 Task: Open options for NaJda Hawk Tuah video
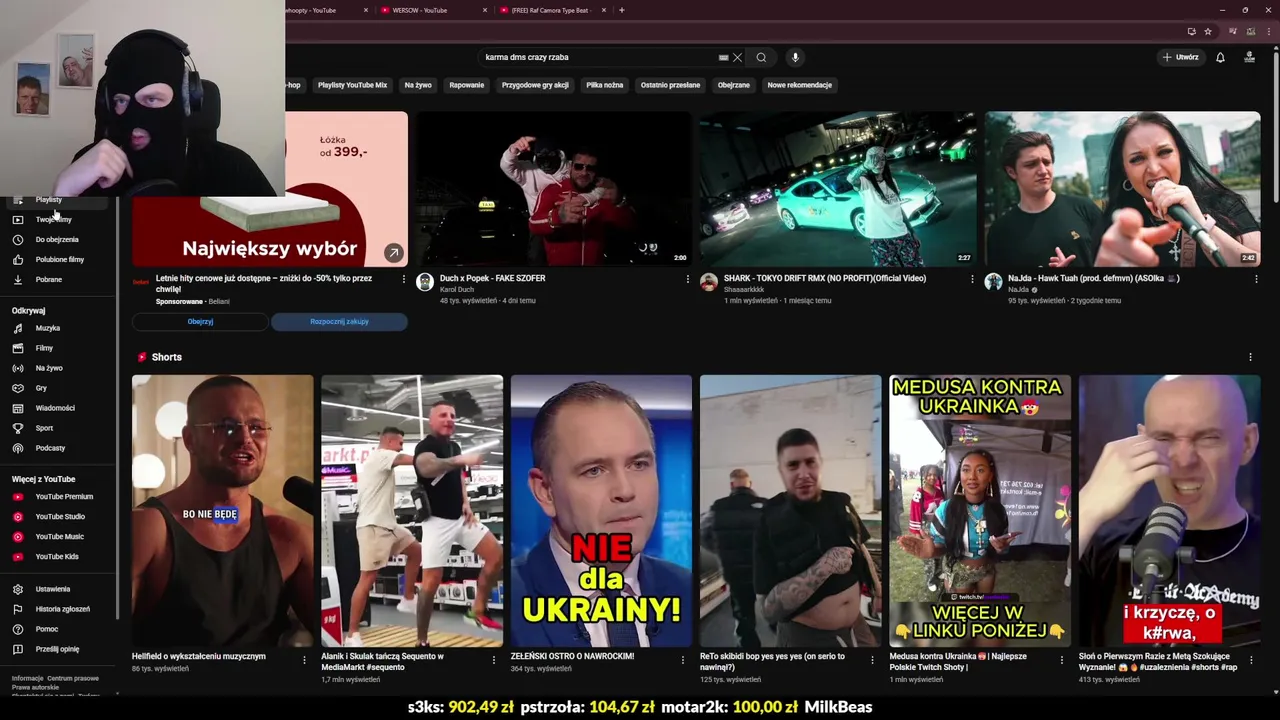1256,279
